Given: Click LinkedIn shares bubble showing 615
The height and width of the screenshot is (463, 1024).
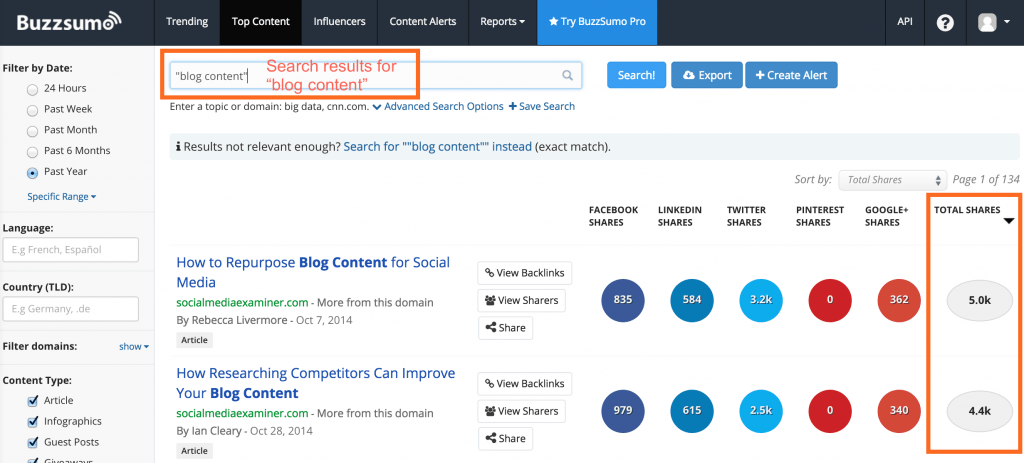Looking at the screenshot, I should pos(692,411).
